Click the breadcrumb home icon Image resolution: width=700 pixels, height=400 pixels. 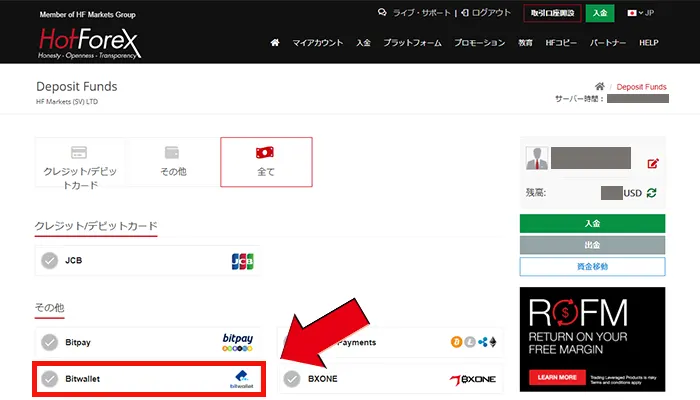tap(600, 87)
